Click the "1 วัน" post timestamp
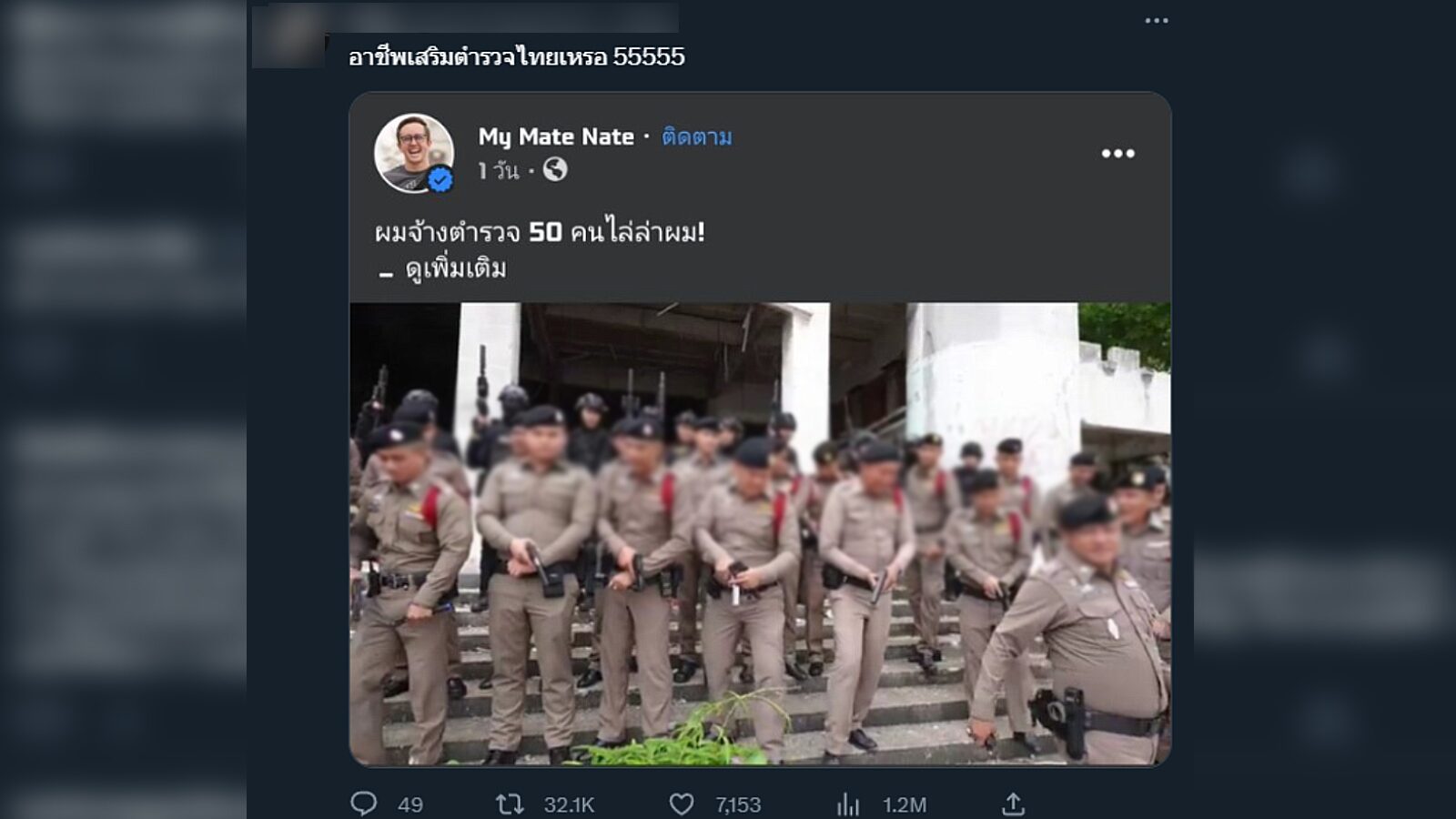Screen dimensions: 1456x819 pos(498,170)
